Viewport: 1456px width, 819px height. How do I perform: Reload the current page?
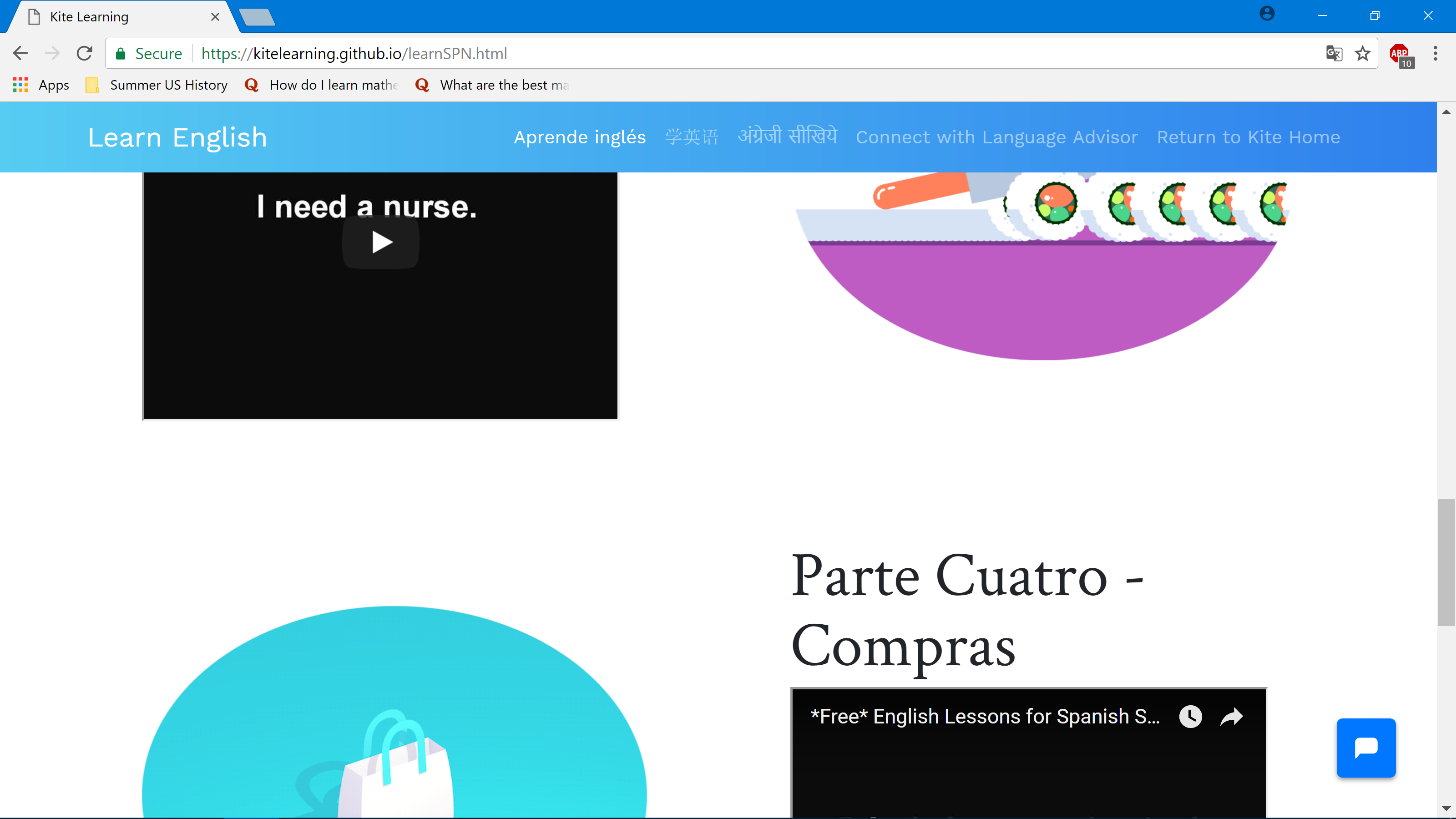click(84, 53)
